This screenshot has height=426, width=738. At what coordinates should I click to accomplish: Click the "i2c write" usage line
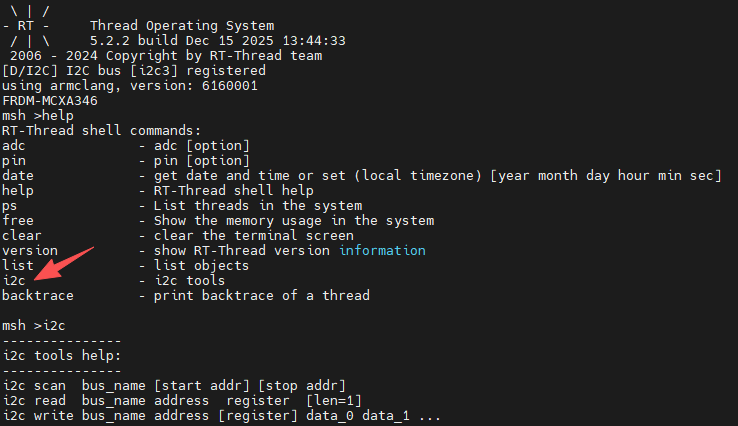pos(220,415)
